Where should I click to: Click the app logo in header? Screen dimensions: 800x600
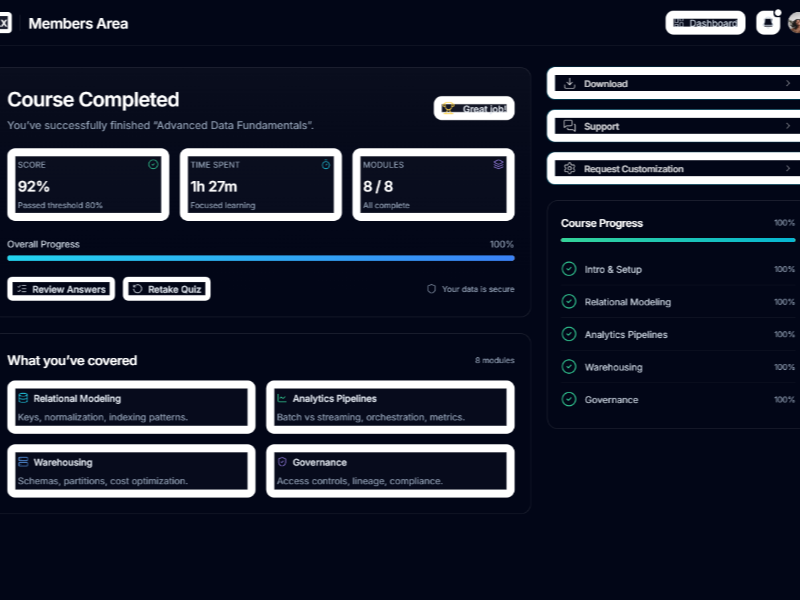[x=4, y=23]
